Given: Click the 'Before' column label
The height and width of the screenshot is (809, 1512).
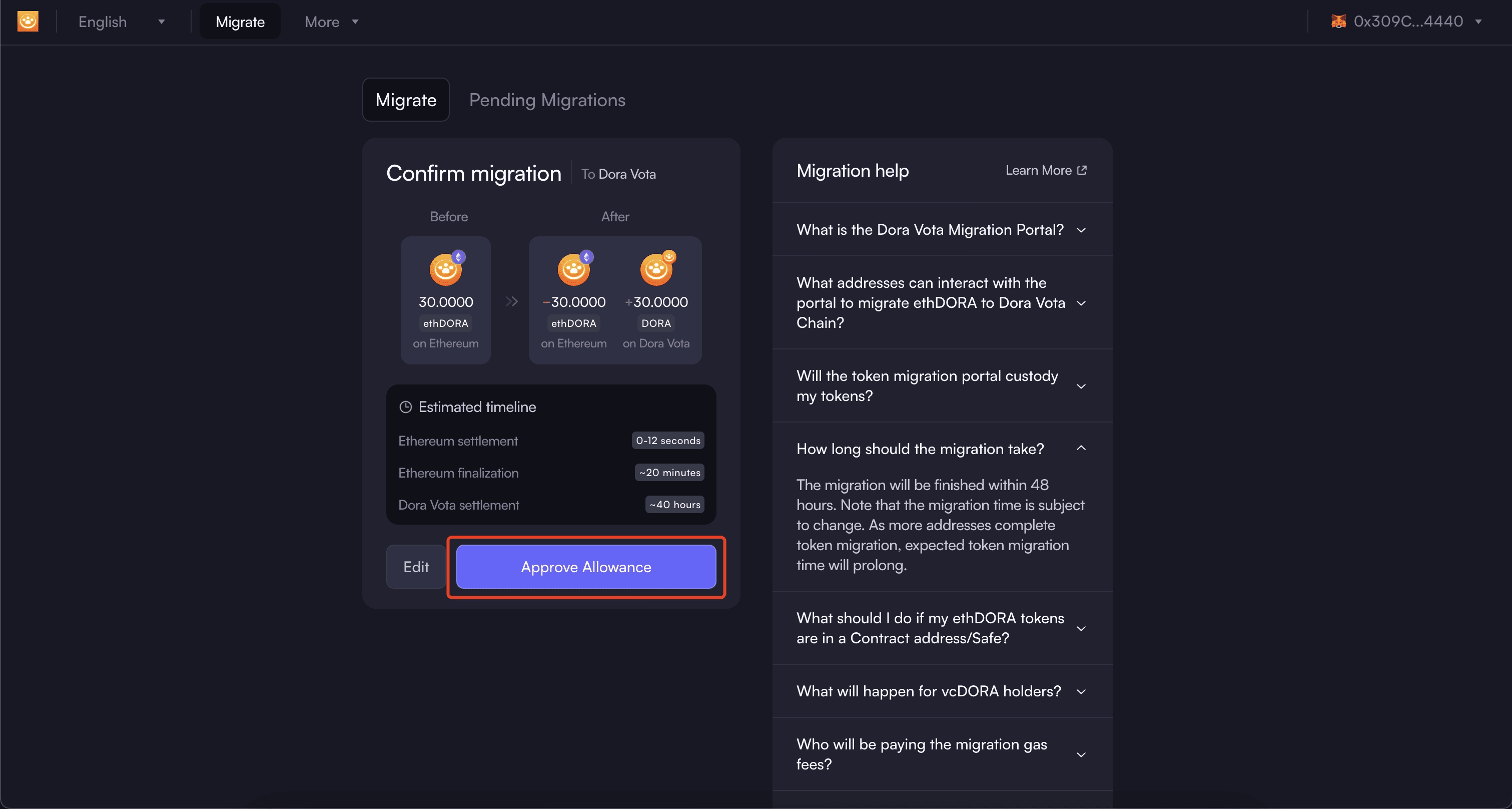Looking at the screenshot, I should 449,217.
